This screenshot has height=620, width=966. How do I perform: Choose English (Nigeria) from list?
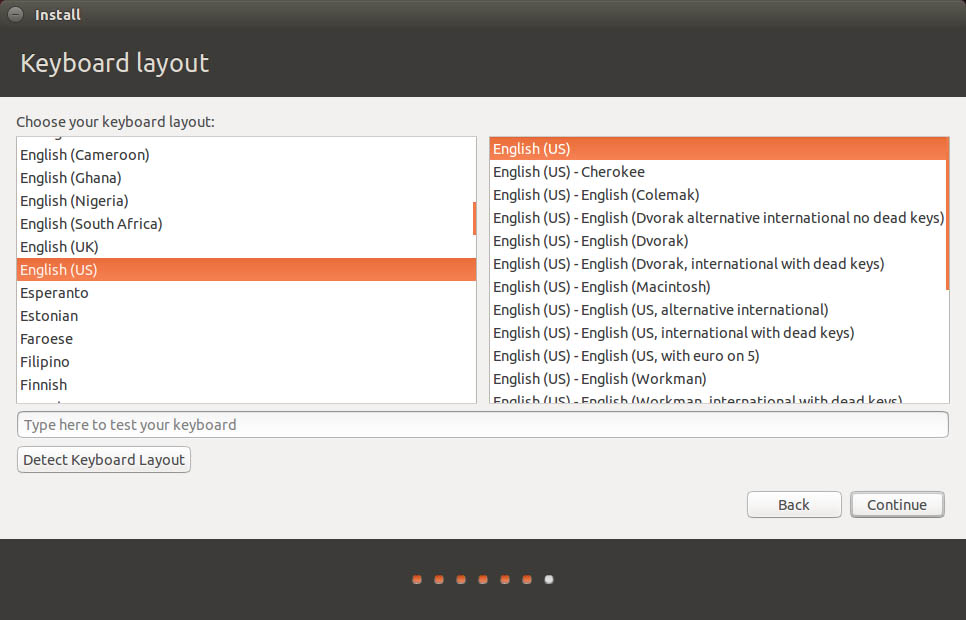246,201
